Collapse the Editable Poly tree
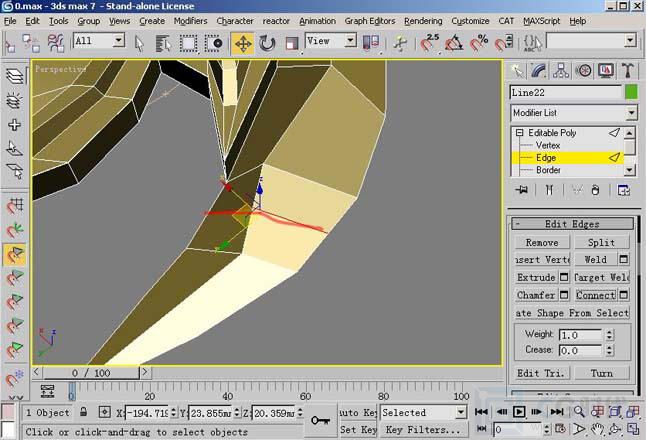This screenshot has height=440, width=646. [520, 133]
